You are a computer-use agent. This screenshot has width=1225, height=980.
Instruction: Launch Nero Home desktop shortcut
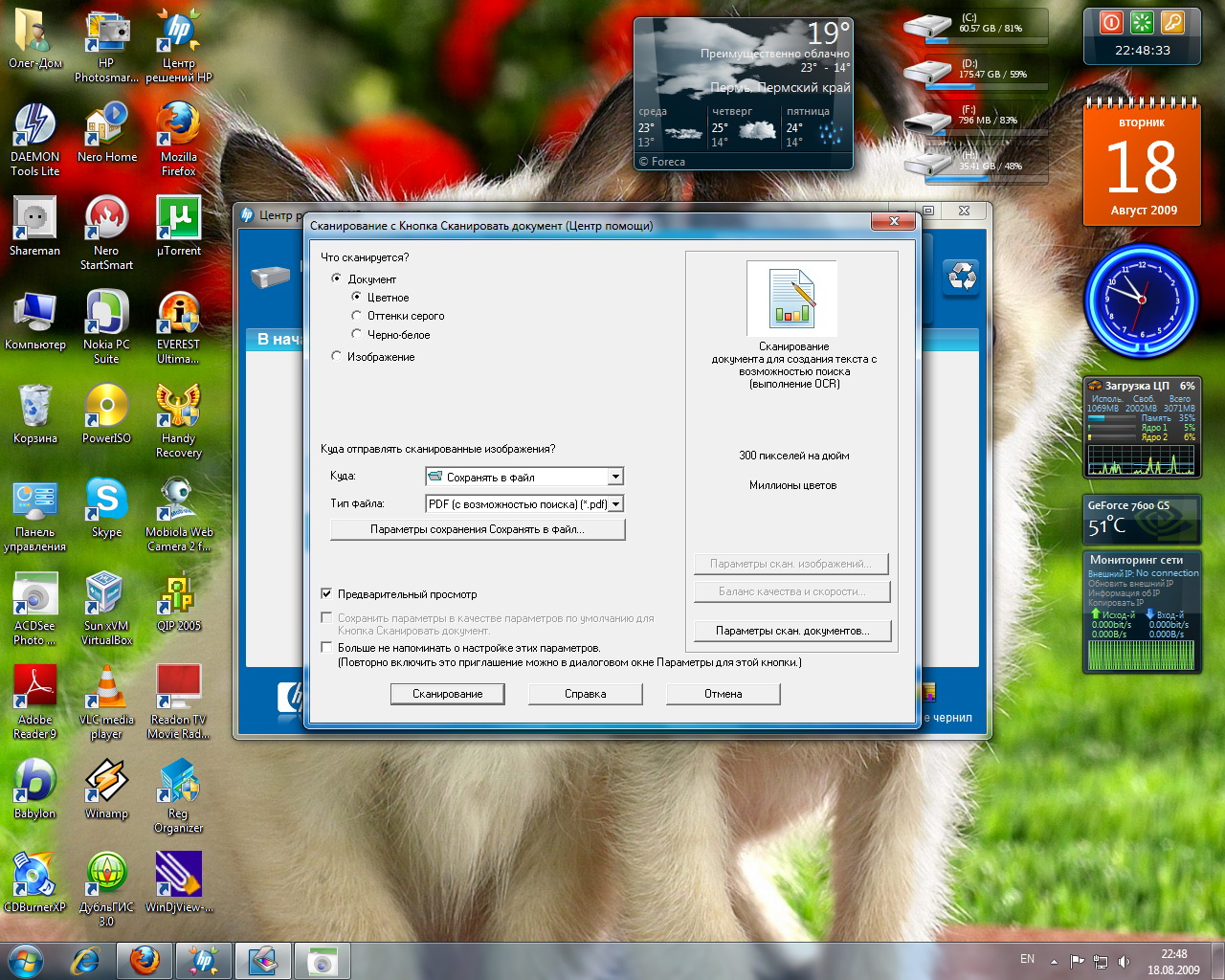coord(106,134)
